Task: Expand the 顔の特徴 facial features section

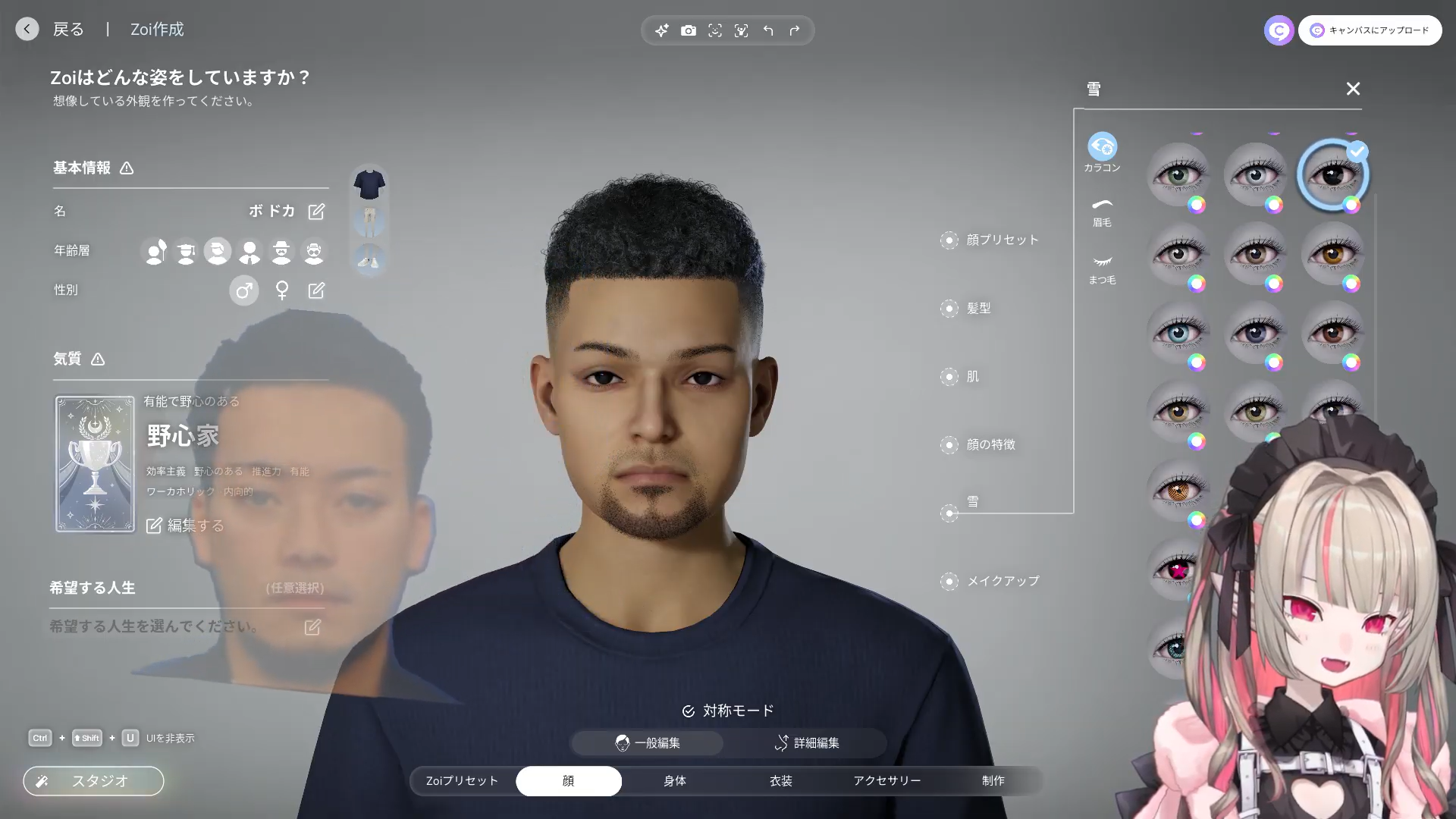Action: pyautogui.click(x=978, y=445)
